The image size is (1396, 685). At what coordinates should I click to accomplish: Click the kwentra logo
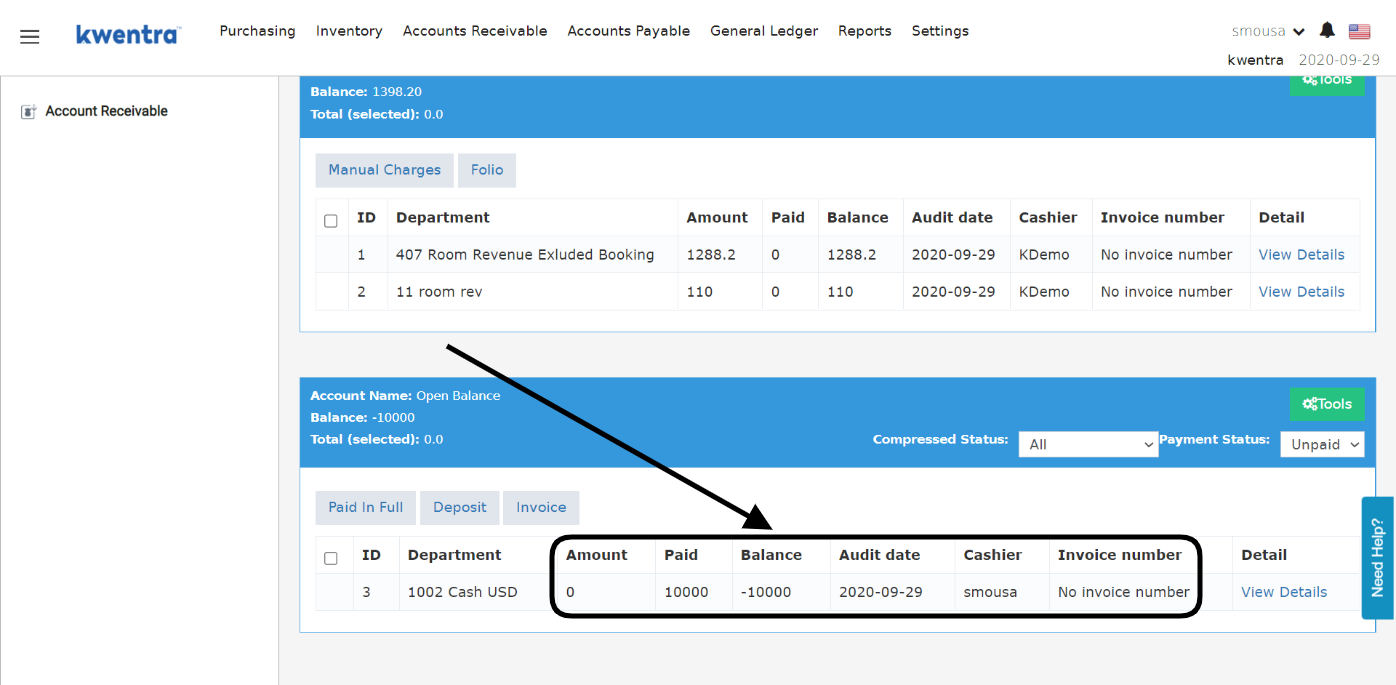(128, 35)
